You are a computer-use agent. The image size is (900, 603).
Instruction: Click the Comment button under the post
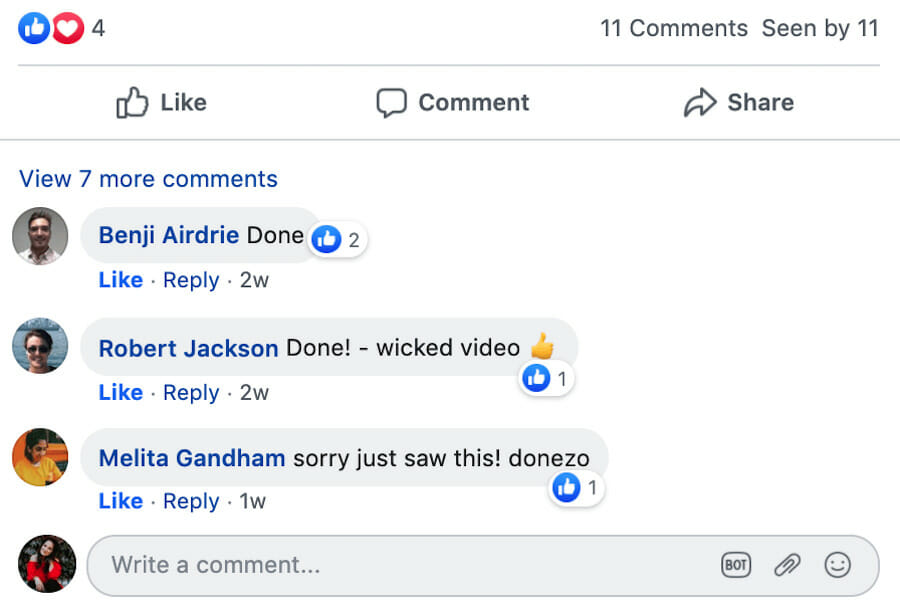(x=452, y=103)
